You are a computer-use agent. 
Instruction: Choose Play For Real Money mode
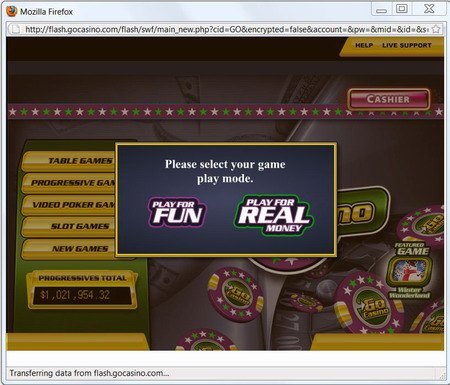pos(274,215)
